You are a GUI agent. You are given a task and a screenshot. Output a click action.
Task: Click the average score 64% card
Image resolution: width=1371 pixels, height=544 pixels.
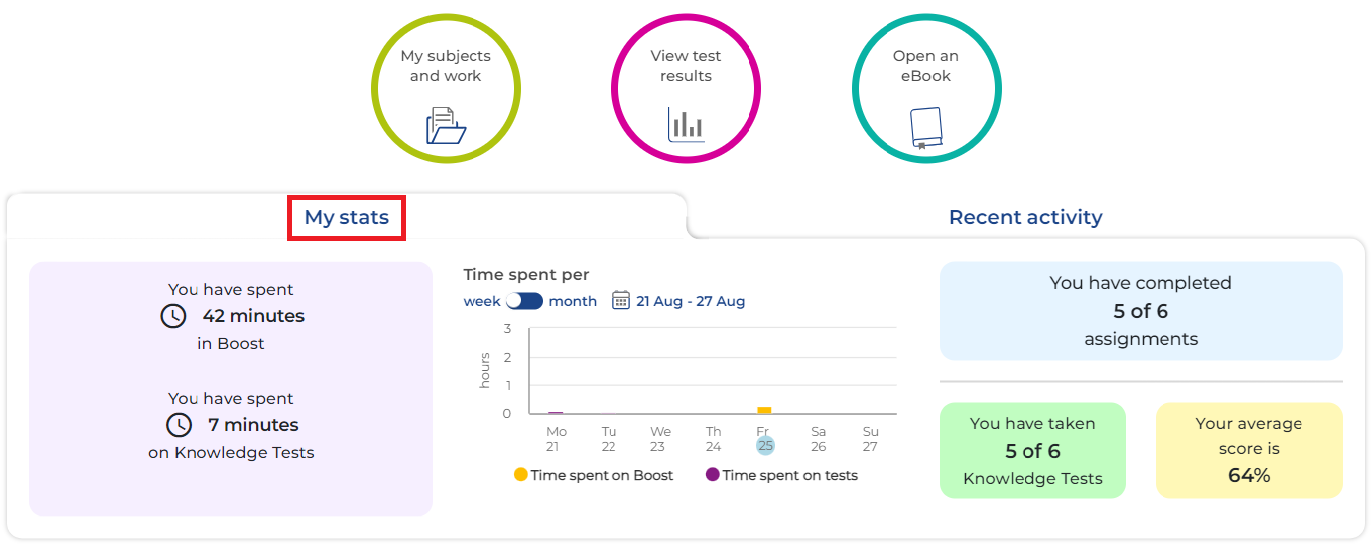(x=1249, y=450)
